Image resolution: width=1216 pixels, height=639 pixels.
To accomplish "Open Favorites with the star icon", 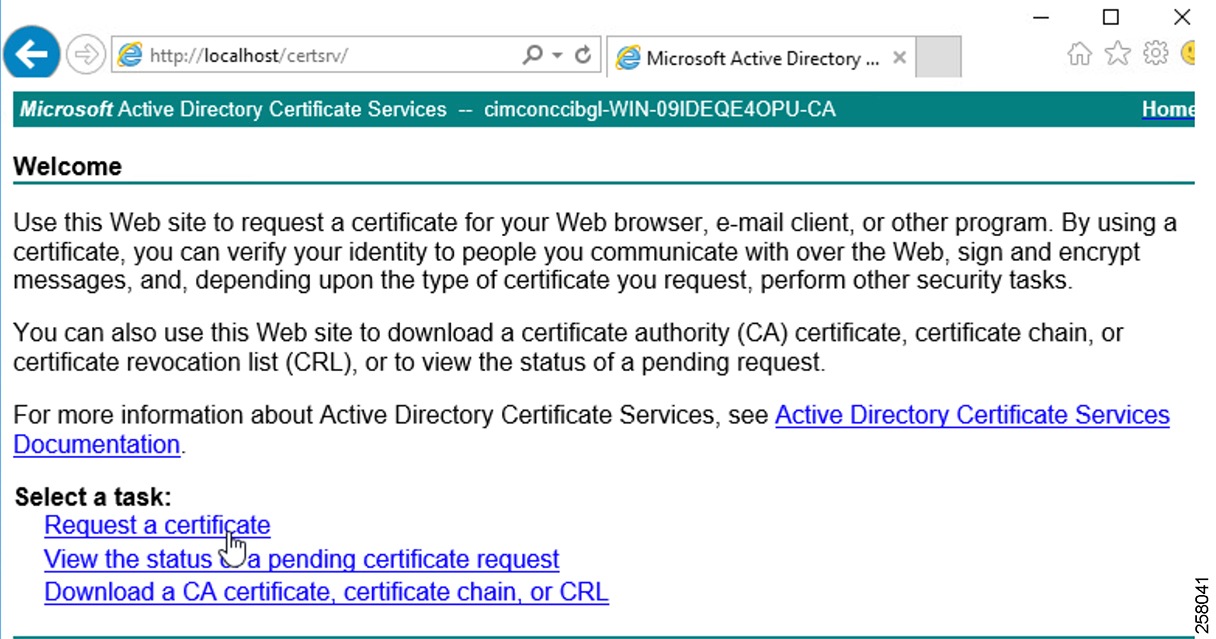I will pos(1117,53).
